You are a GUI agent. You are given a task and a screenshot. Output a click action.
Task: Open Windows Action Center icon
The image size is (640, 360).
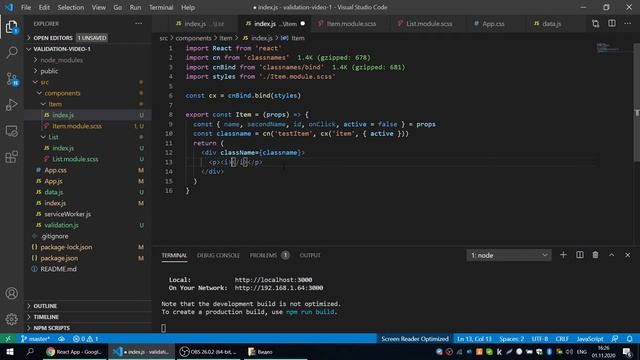[627, 352]
